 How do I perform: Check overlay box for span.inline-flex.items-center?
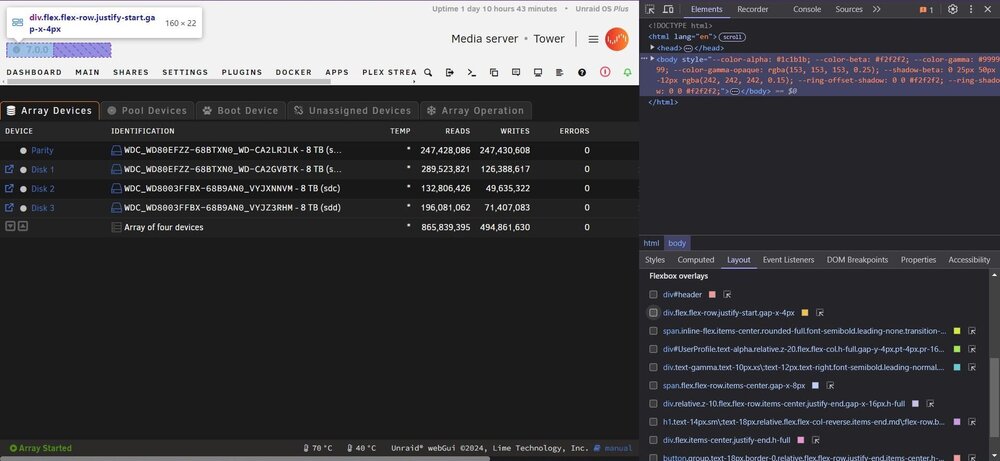coord(653,331)
